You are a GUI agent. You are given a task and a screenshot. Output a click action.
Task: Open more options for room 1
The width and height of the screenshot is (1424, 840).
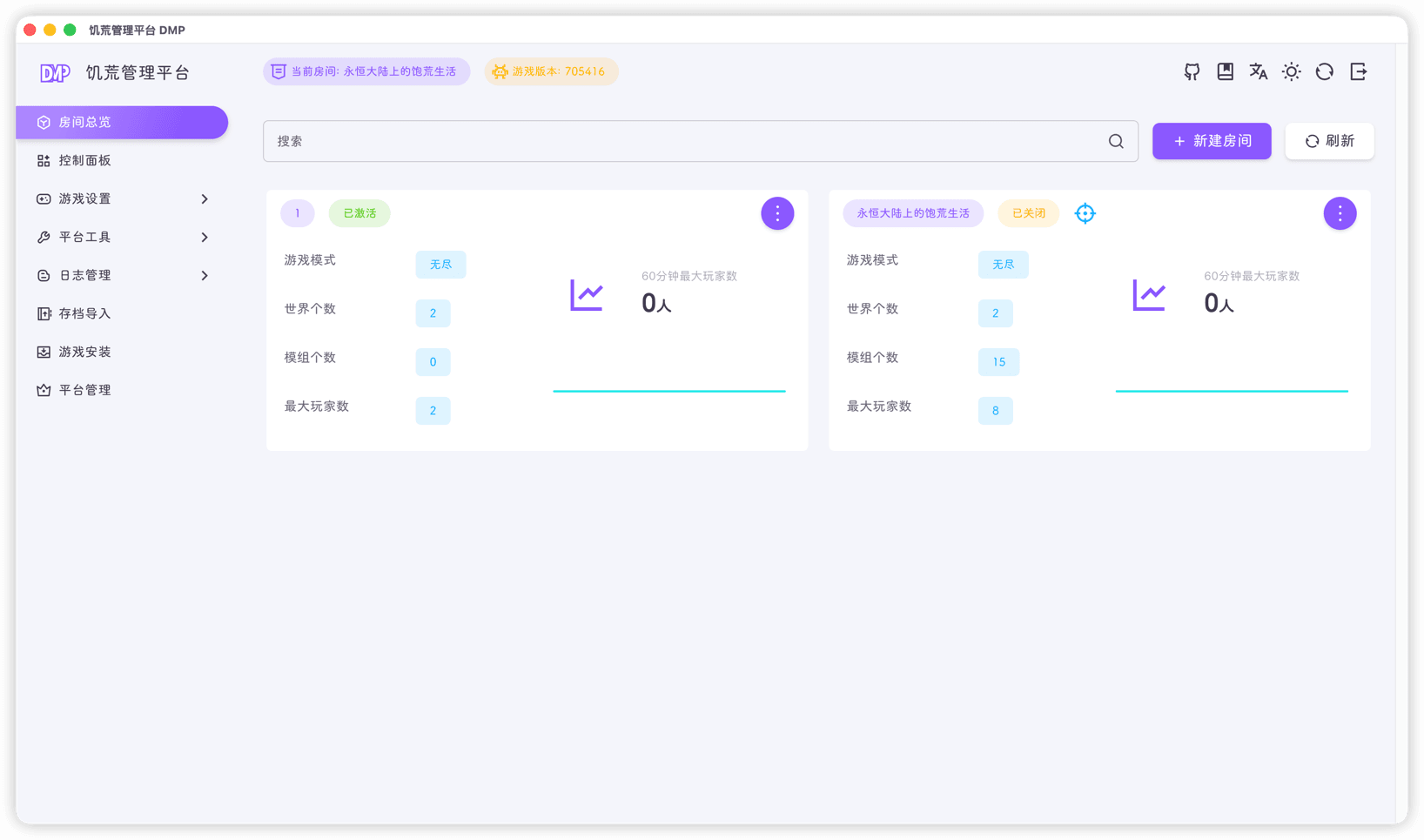coord(777,213)
